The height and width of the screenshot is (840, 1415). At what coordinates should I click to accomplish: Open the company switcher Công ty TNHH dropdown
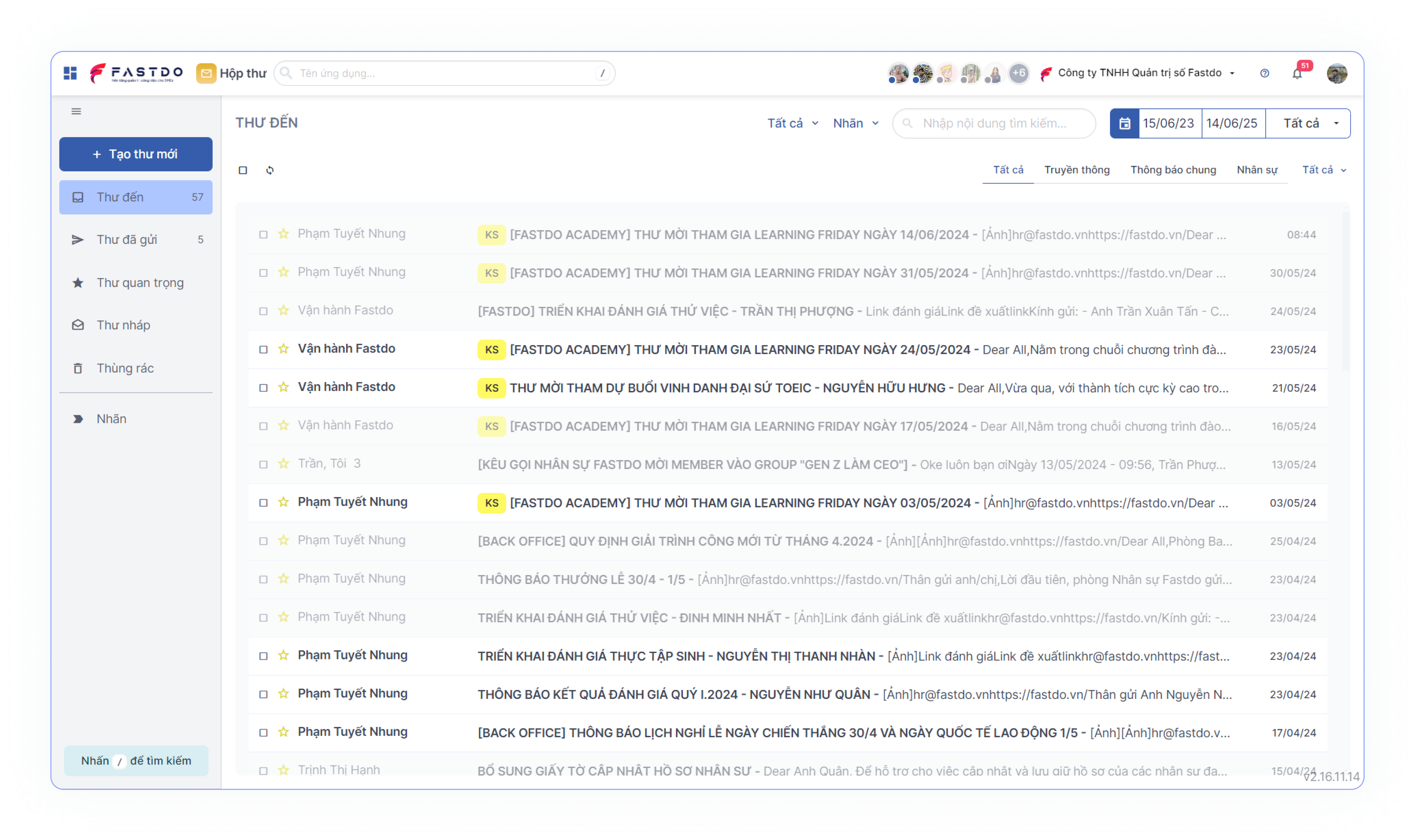point(1138,73)
